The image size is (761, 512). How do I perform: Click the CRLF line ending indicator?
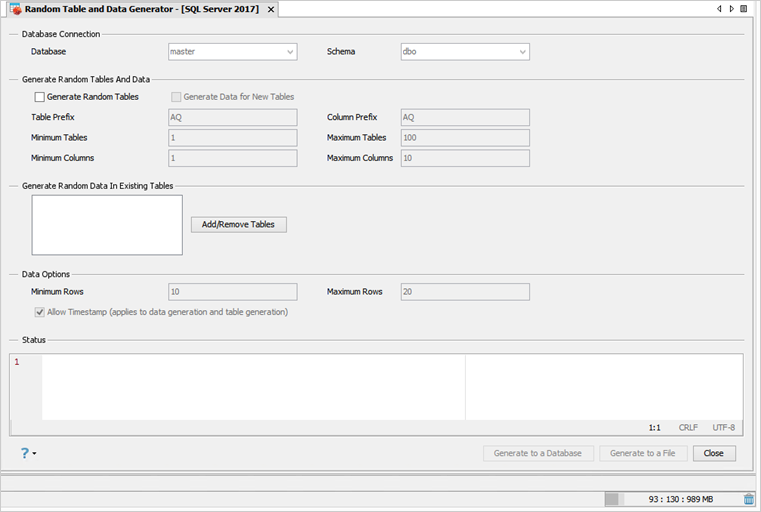coord(688,428)
